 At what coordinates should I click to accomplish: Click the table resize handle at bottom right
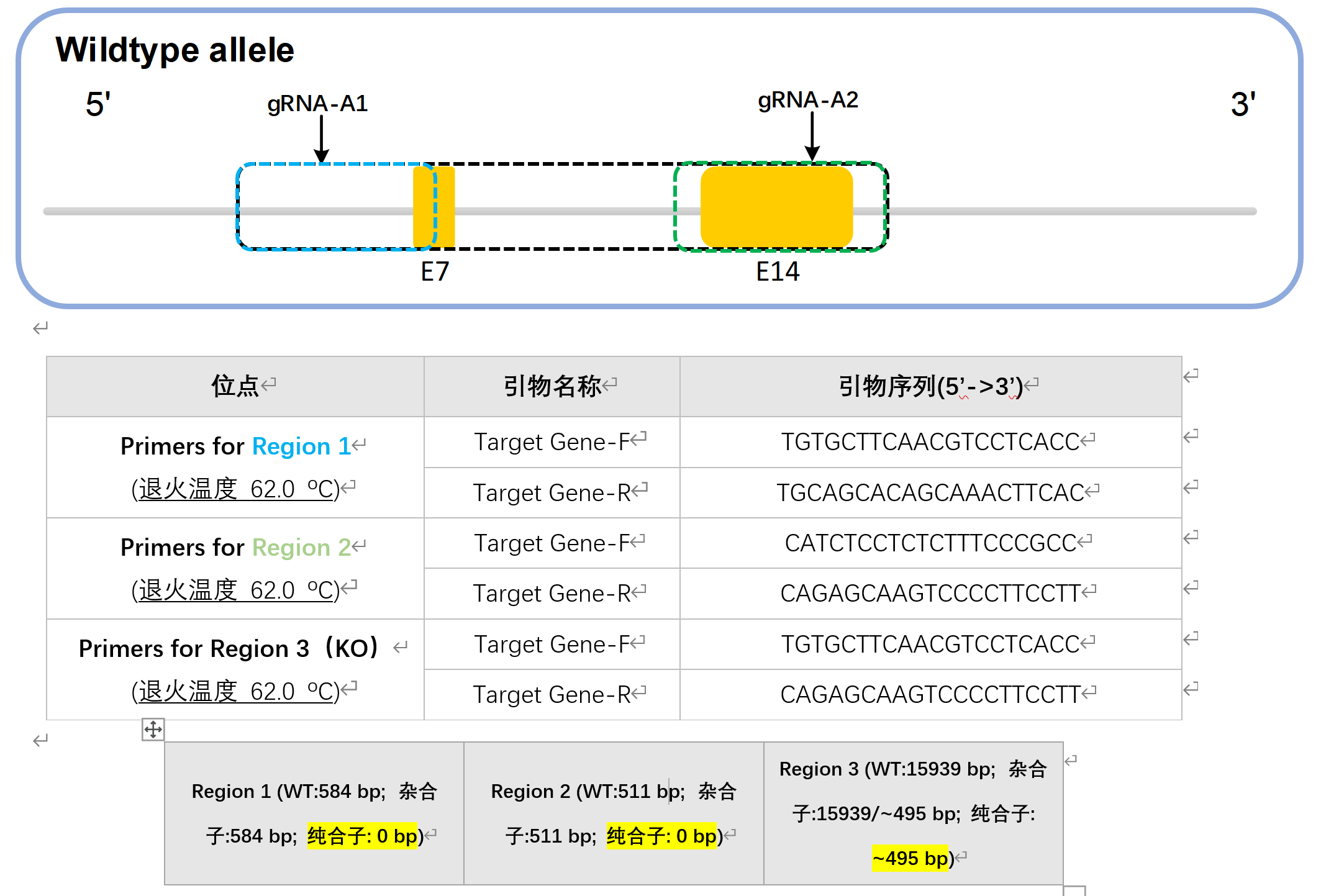pos(1074,890)
